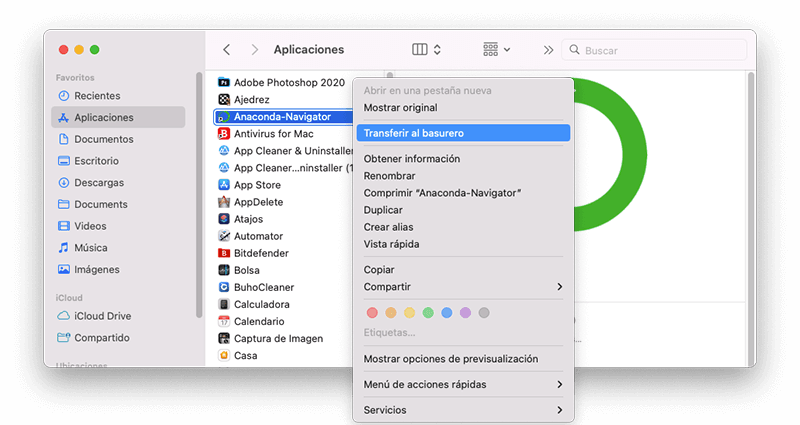Focus the Buscar search field
The image size is (800, 425).
(x=655, y=50)
